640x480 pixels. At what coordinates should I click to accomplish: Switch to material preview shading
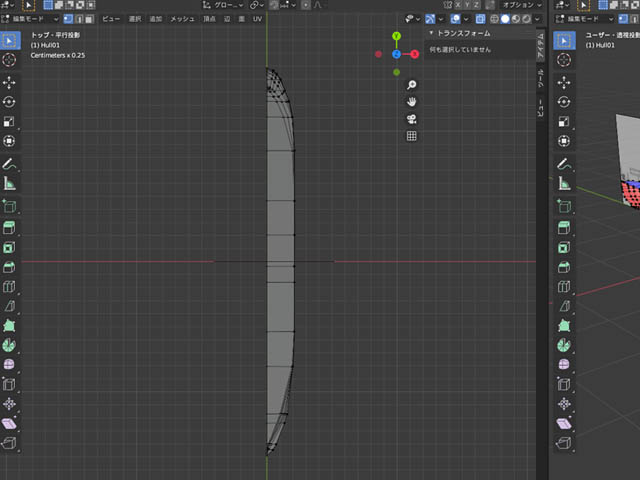coord(516,19)
